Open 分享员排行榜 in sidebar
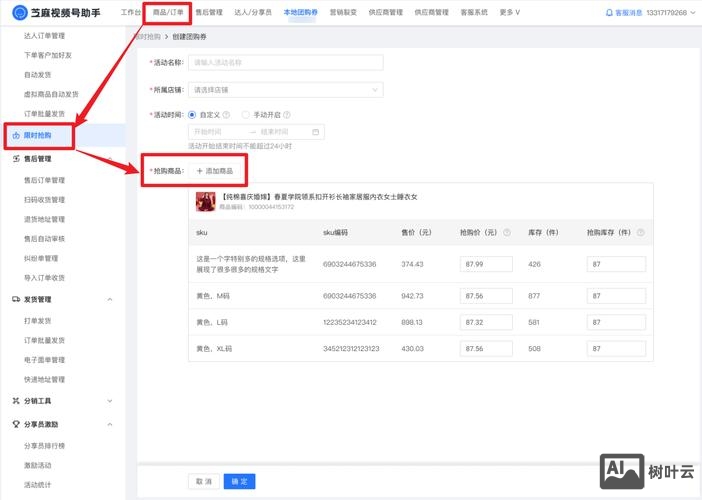The width and height of the screenshot is (702, 500). 44,446
